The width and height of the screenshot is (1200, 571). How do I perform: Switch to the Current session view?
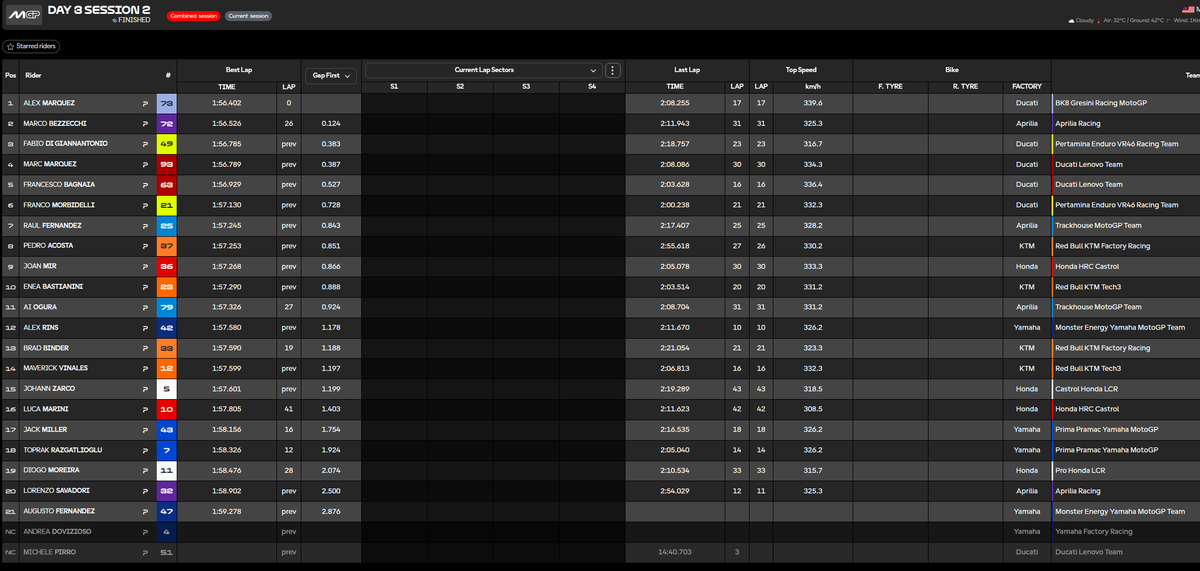pos(247,16)
